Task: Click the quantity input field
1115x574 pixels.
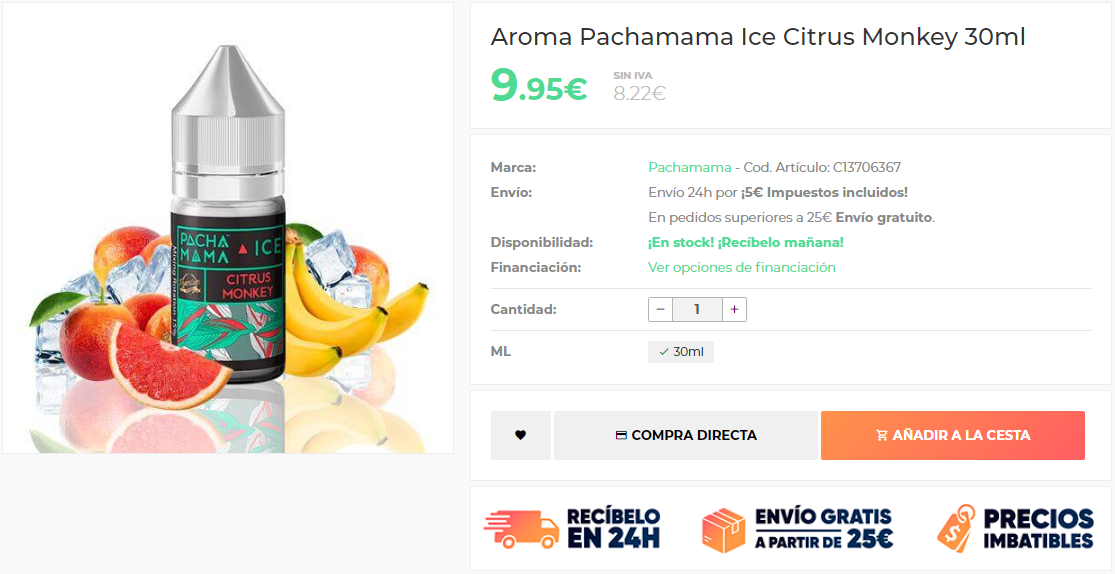Action: click(698, 309)
